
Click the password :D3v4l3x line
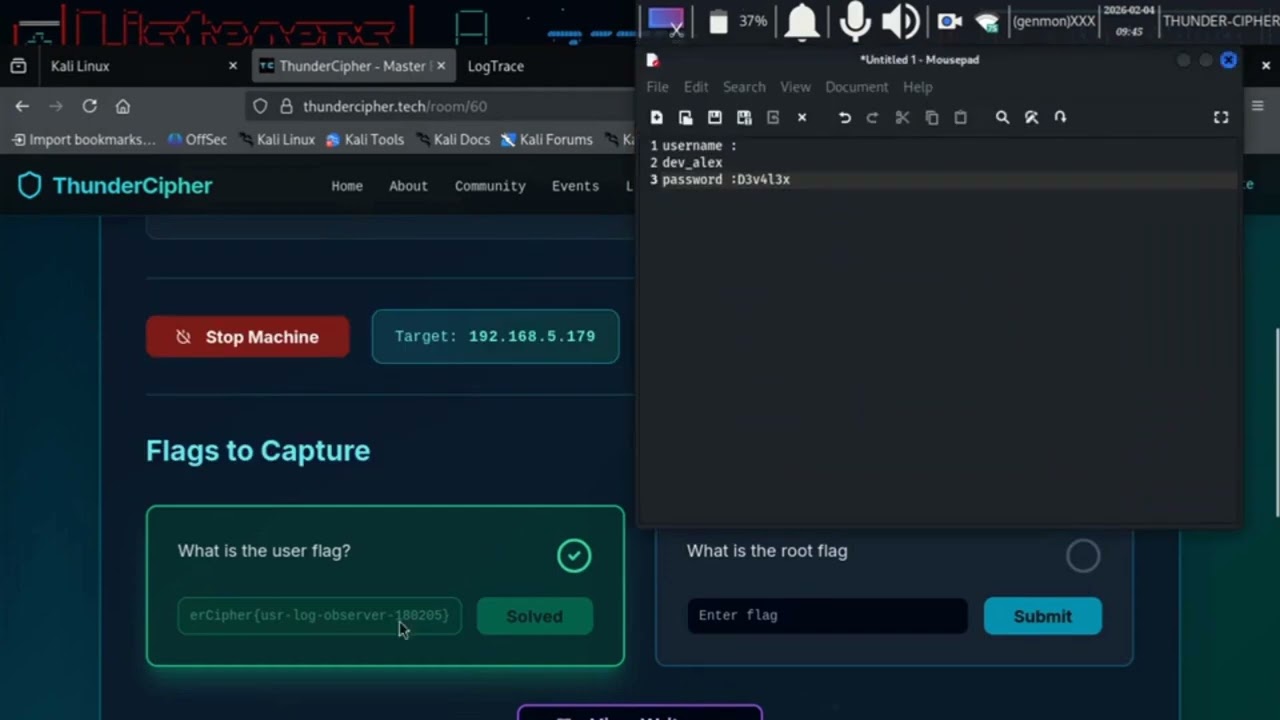point(726,180)
